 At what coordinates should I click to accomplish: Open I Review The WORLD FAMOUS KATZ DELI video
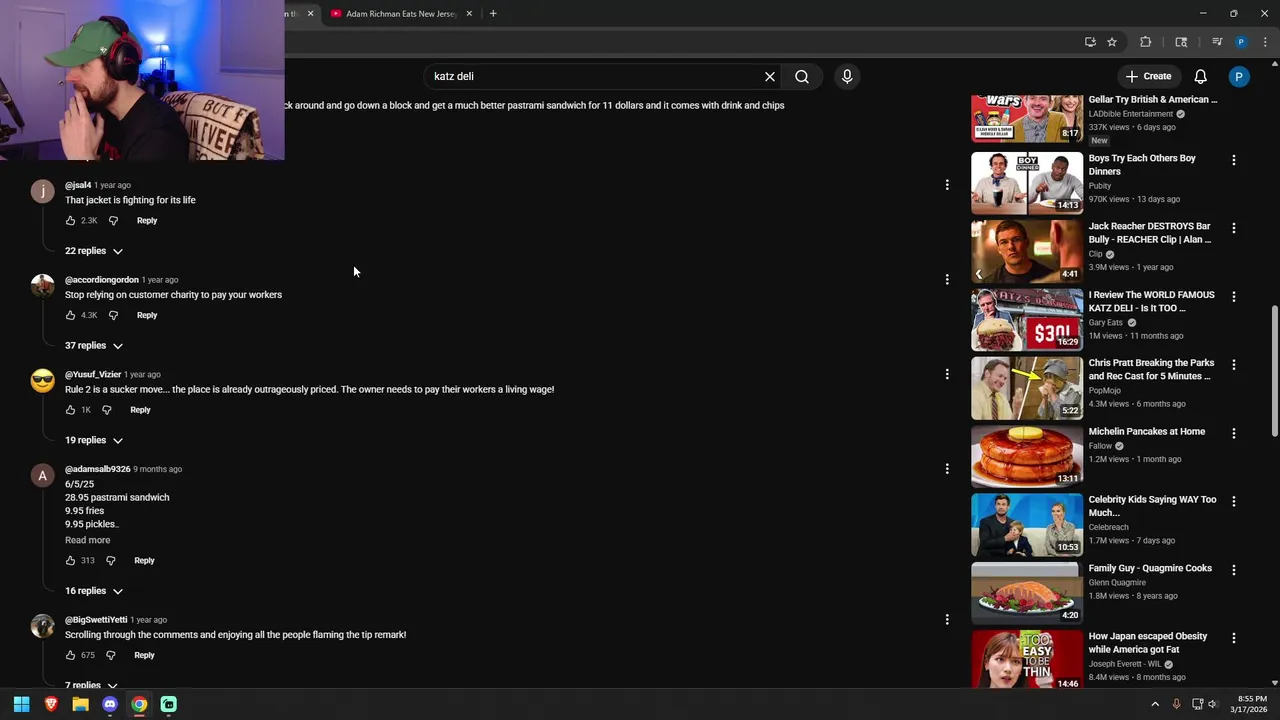click(x=1151, y=301)
